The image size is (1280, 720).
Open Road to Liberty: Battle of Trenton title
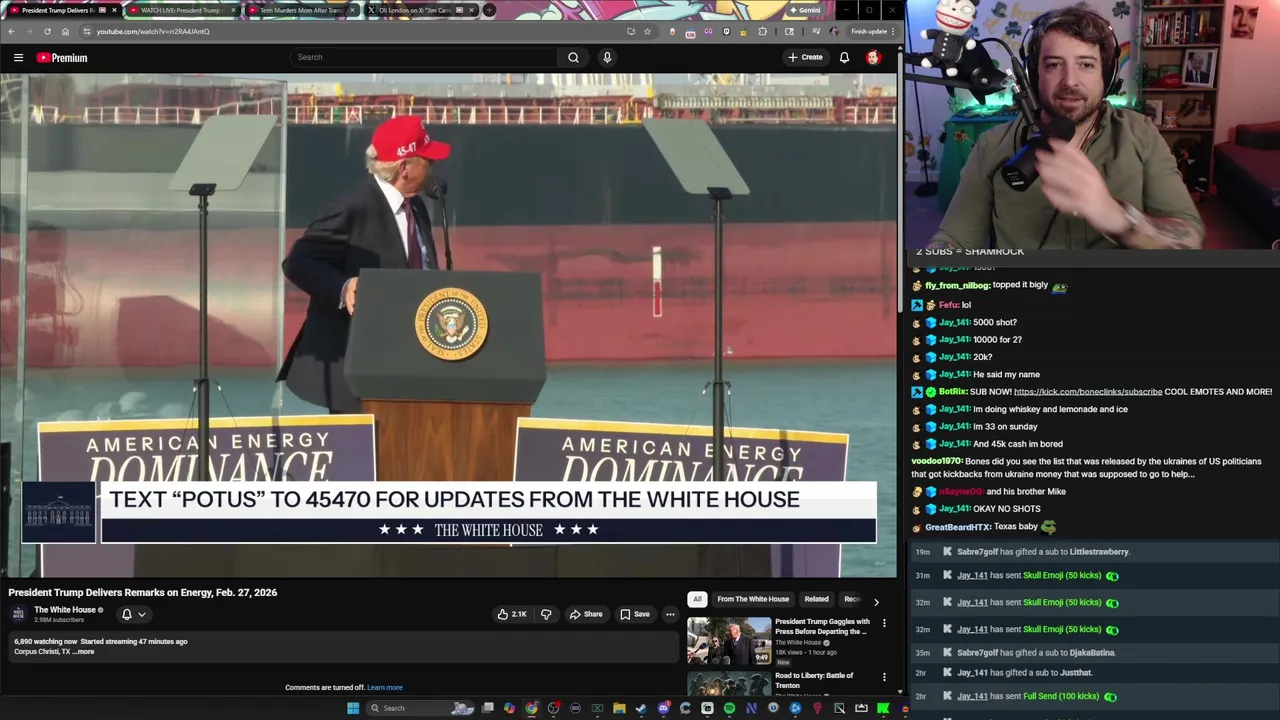814,680
